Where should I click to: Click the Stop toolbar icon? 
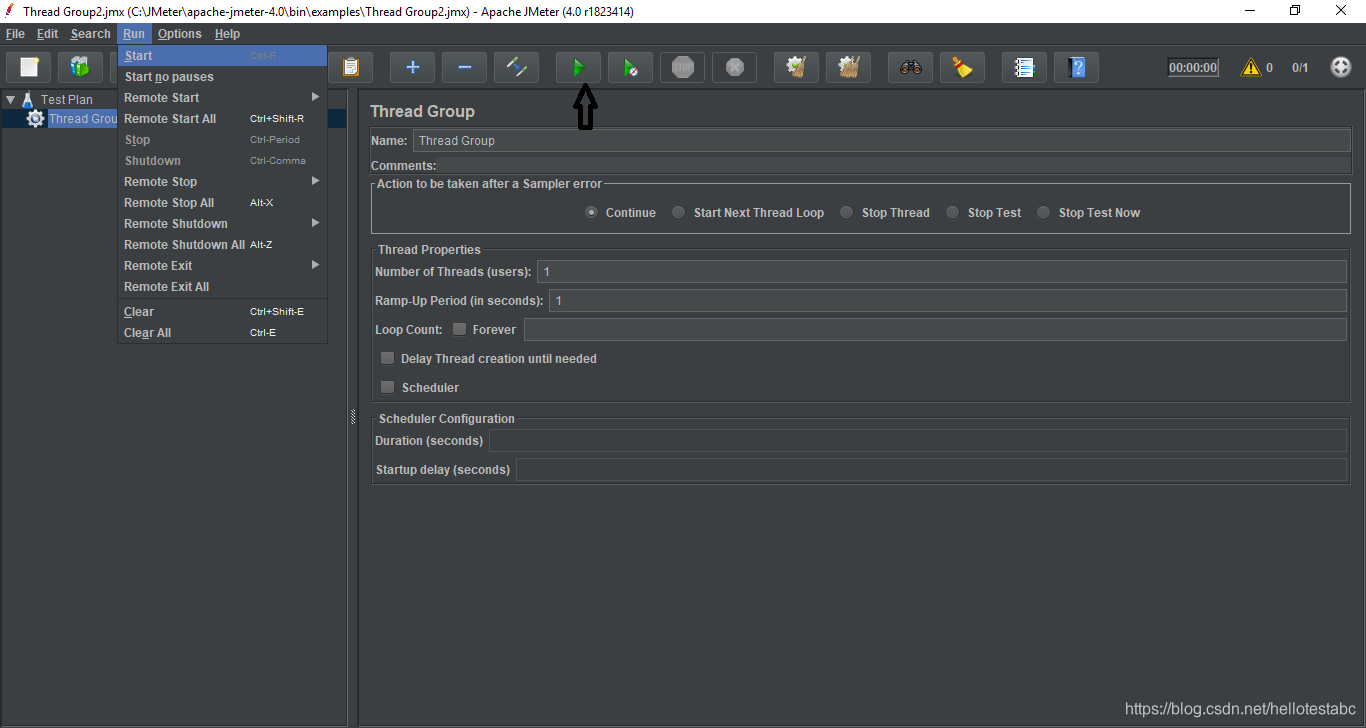point(682,68)
